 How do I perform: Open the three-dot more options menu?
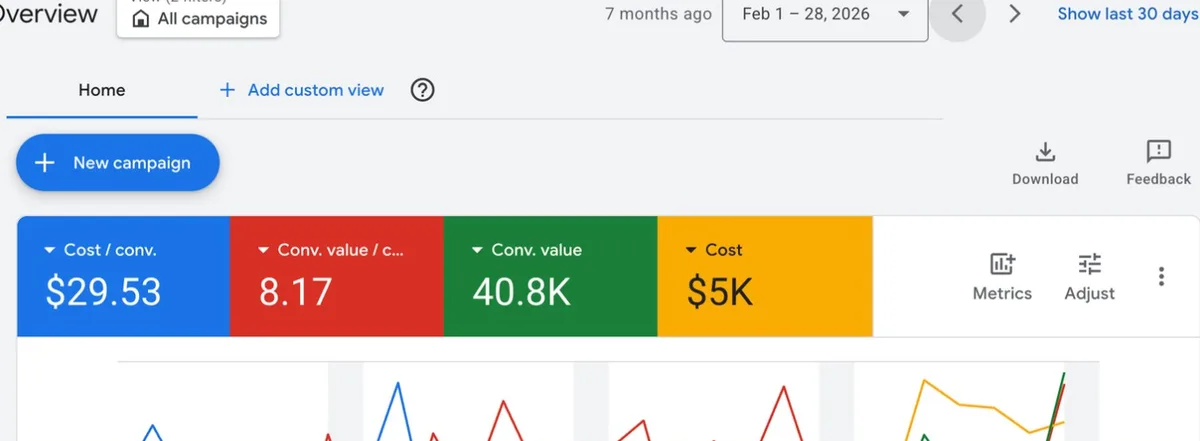point(1161,277)
